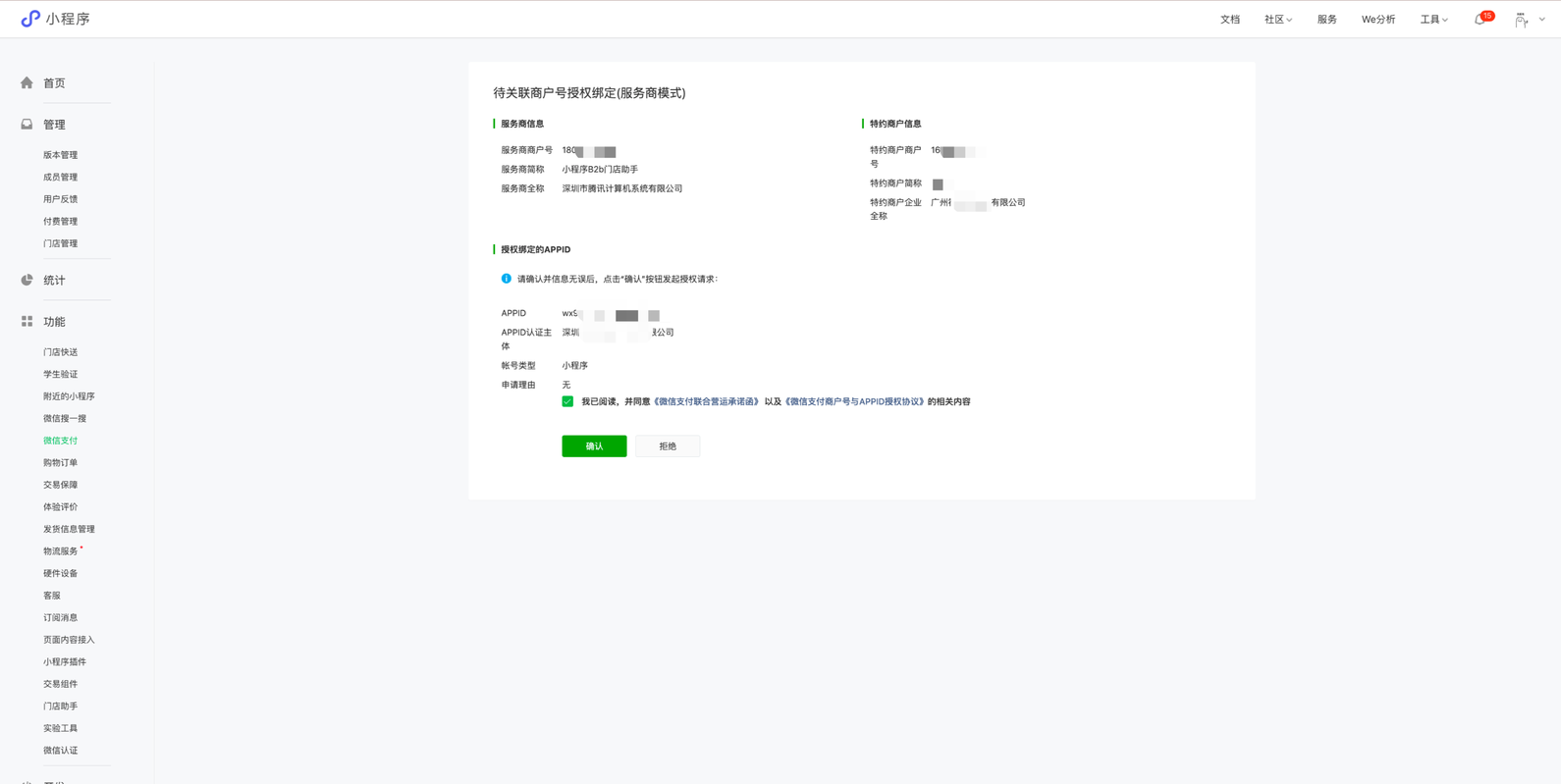Select 体验评价 in the sidebar

click(x=60, y=507)
